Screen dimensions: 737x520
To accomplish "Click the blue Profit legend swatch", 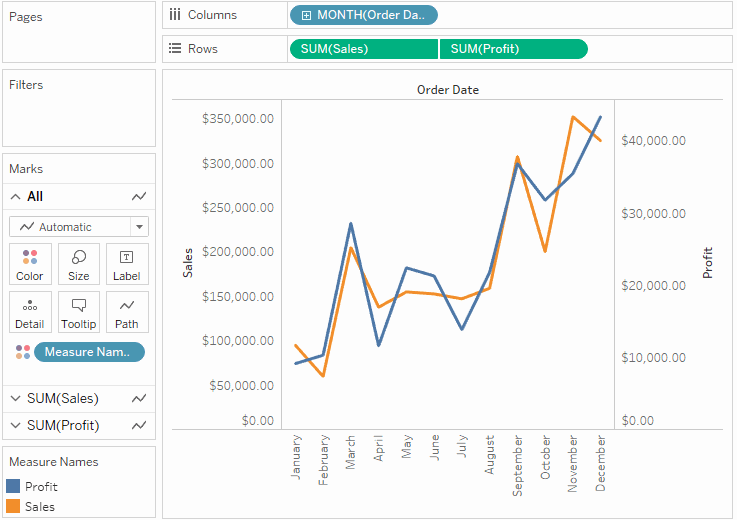I will pyautogui.click(x=13, y=486).
